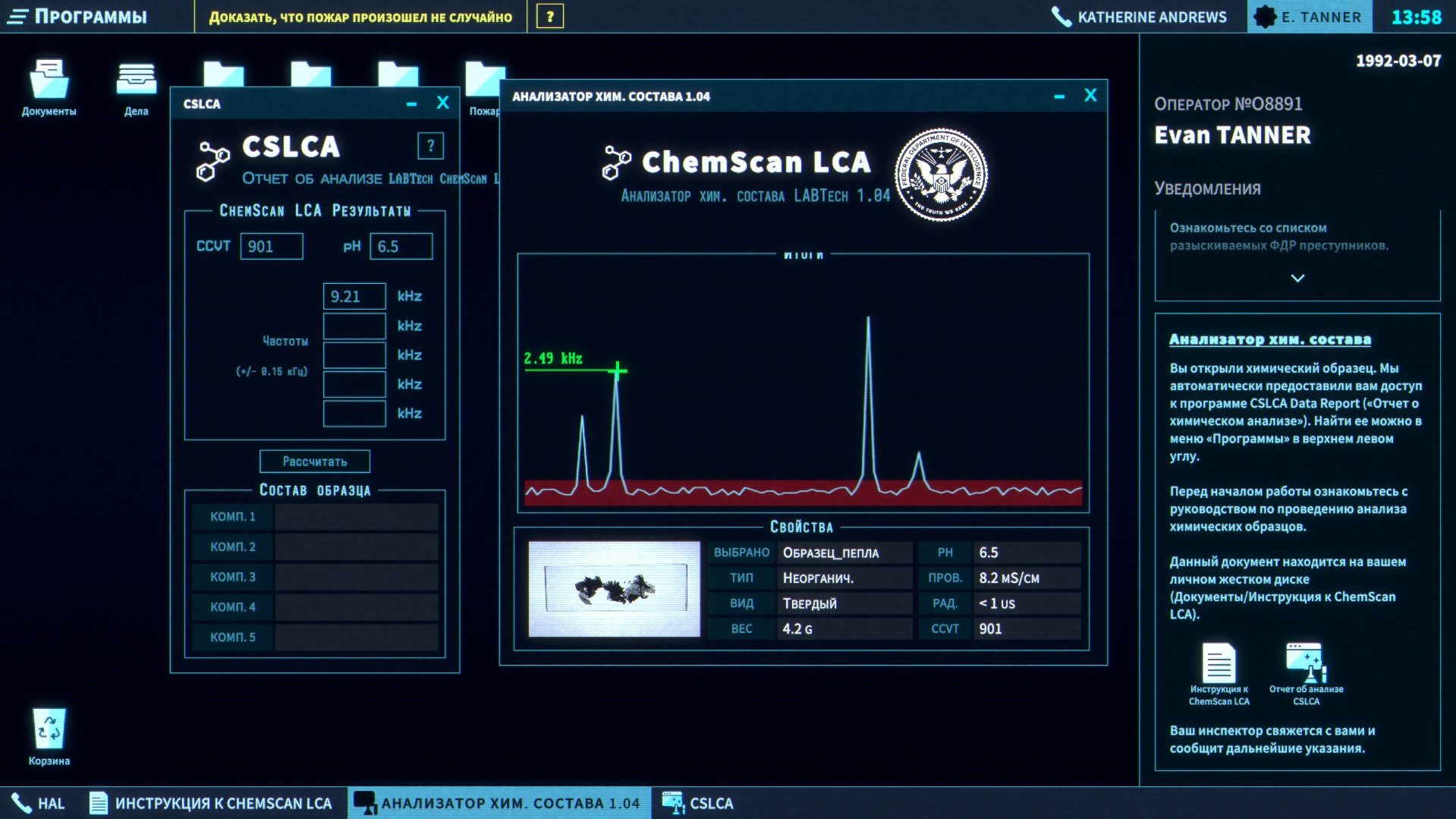Select the Комп. 1 result row

pos(315,517)
